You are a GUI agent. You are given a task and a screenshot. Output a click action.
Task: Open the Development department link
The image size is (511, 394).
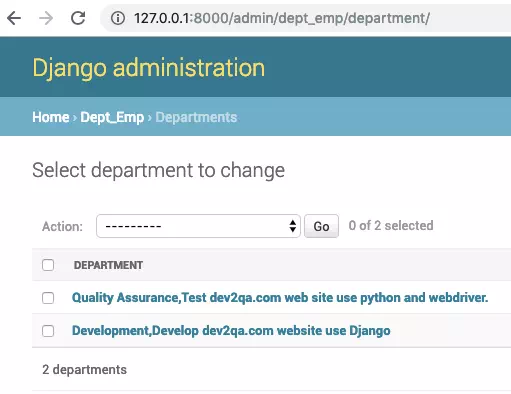pos(231,331)
